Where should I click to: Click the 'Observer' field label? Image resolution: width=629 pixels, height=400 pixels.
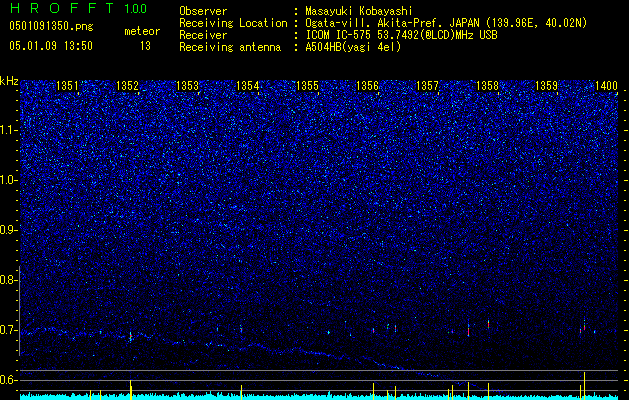[x=203, y=11]
